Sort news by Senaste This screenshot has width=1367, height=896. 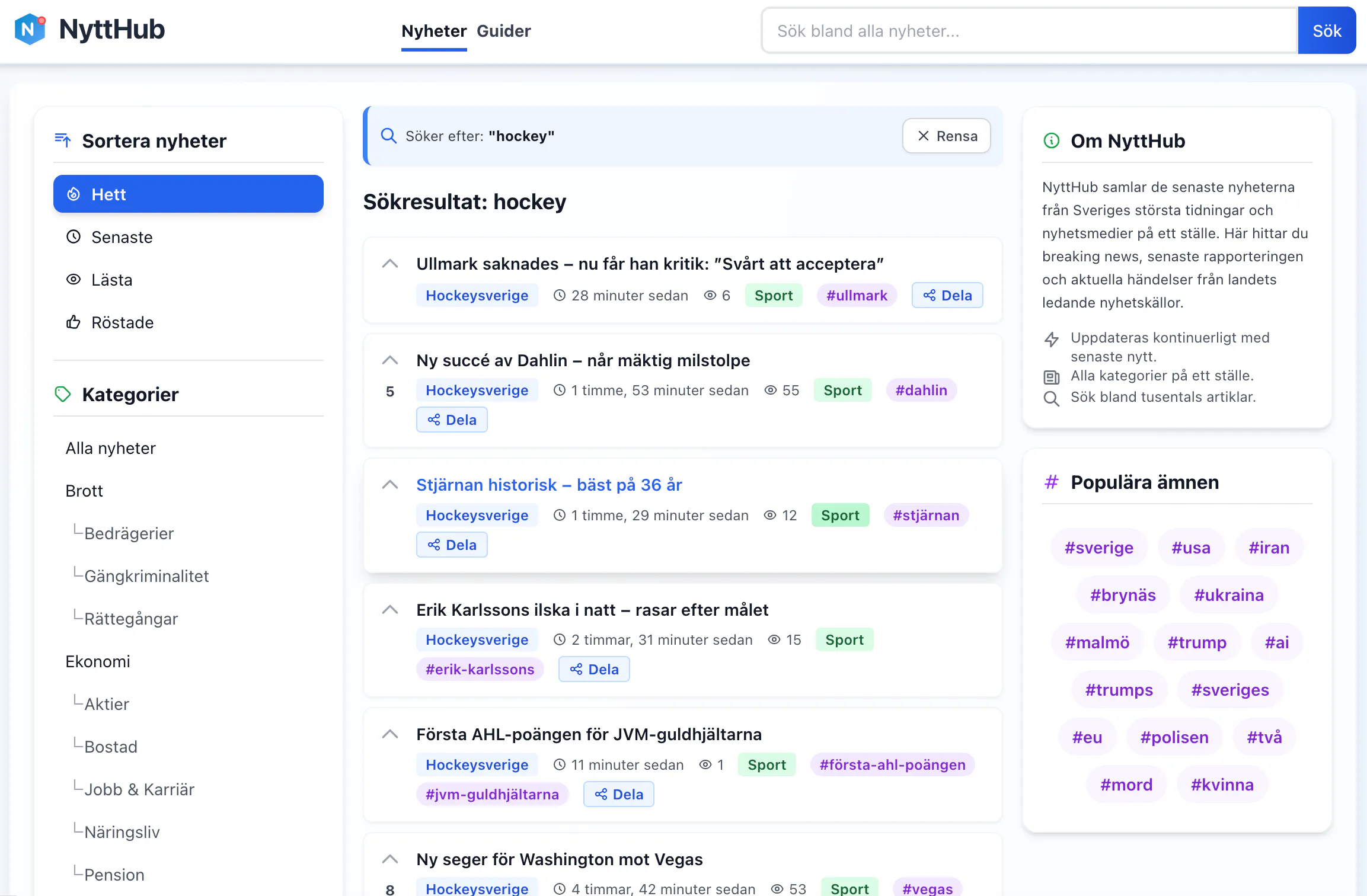click(x=189, y=237)
